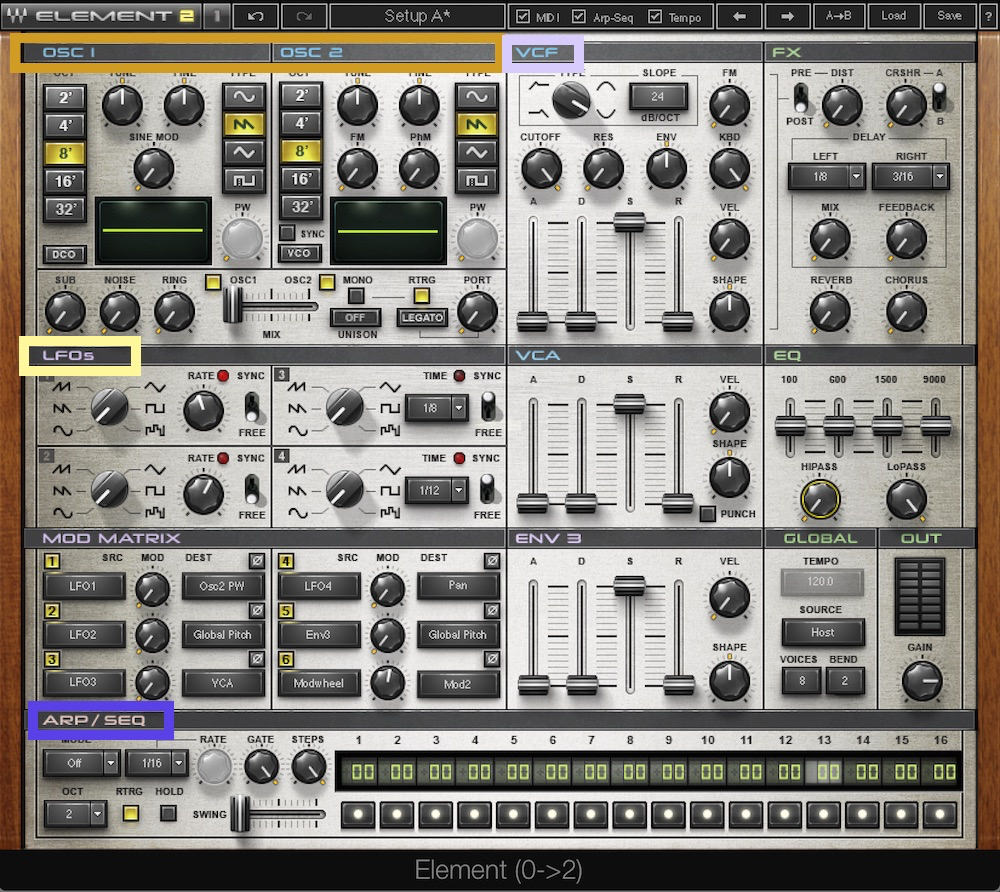Select the triangle waveform for OSC 1
The height and width of the screenshot is (892, 1000).
coord(244,152)
